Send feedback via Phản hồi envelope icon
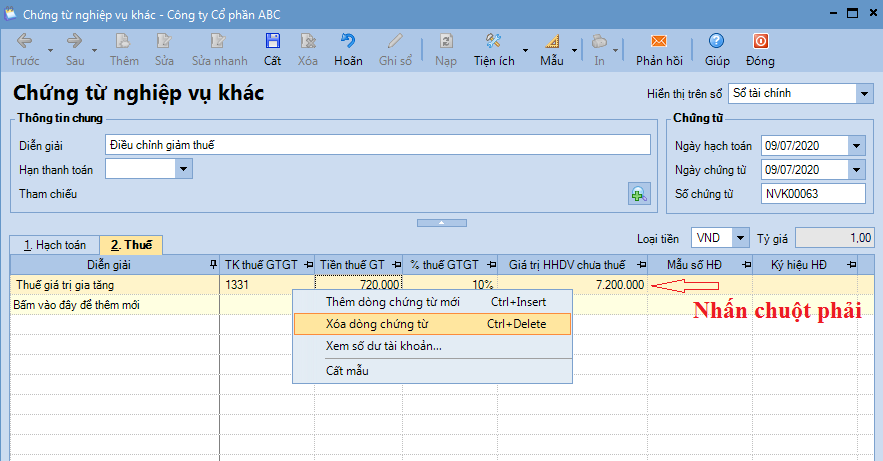883x461 pixels. point(659,41)
